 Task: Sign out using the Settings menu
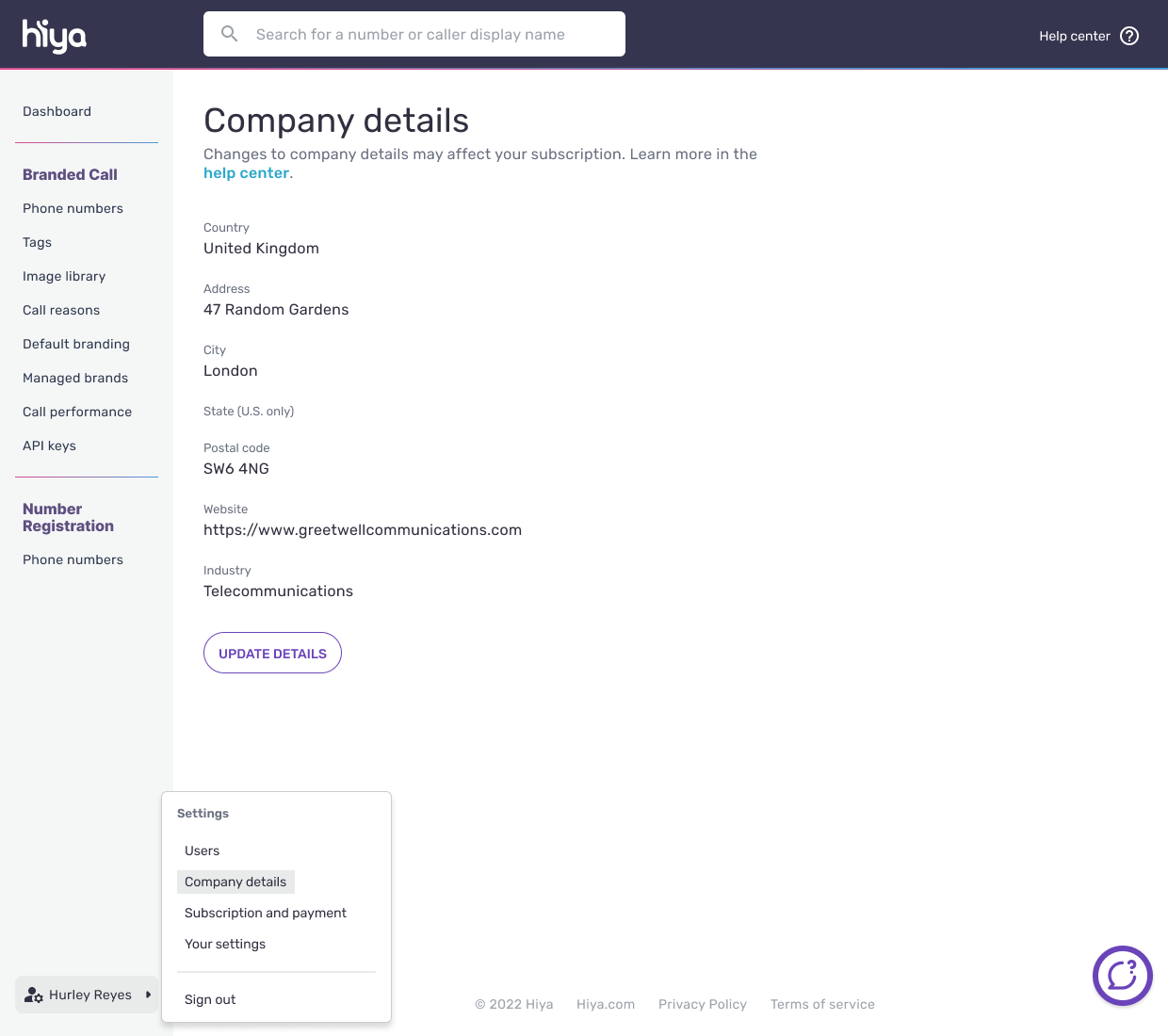(x=210, y=999)
